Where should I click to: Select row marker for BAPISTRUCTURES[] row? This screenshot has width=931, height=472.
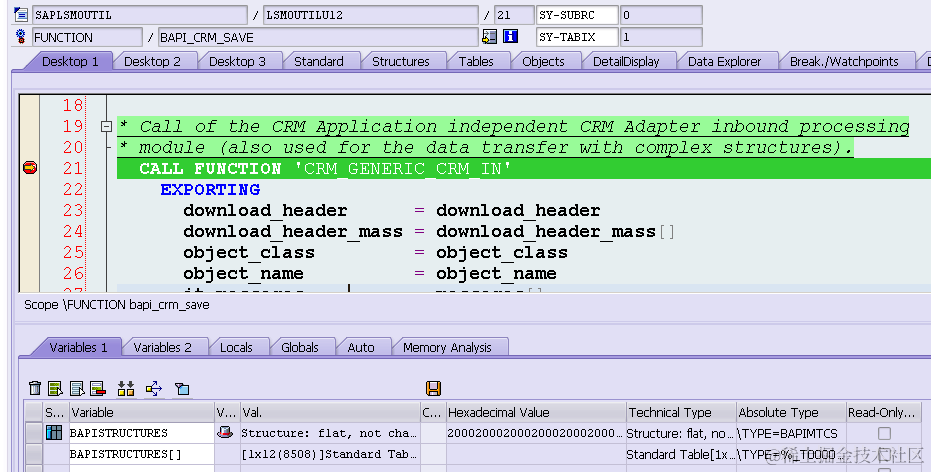pyautogui.click(x=34, y=454)
